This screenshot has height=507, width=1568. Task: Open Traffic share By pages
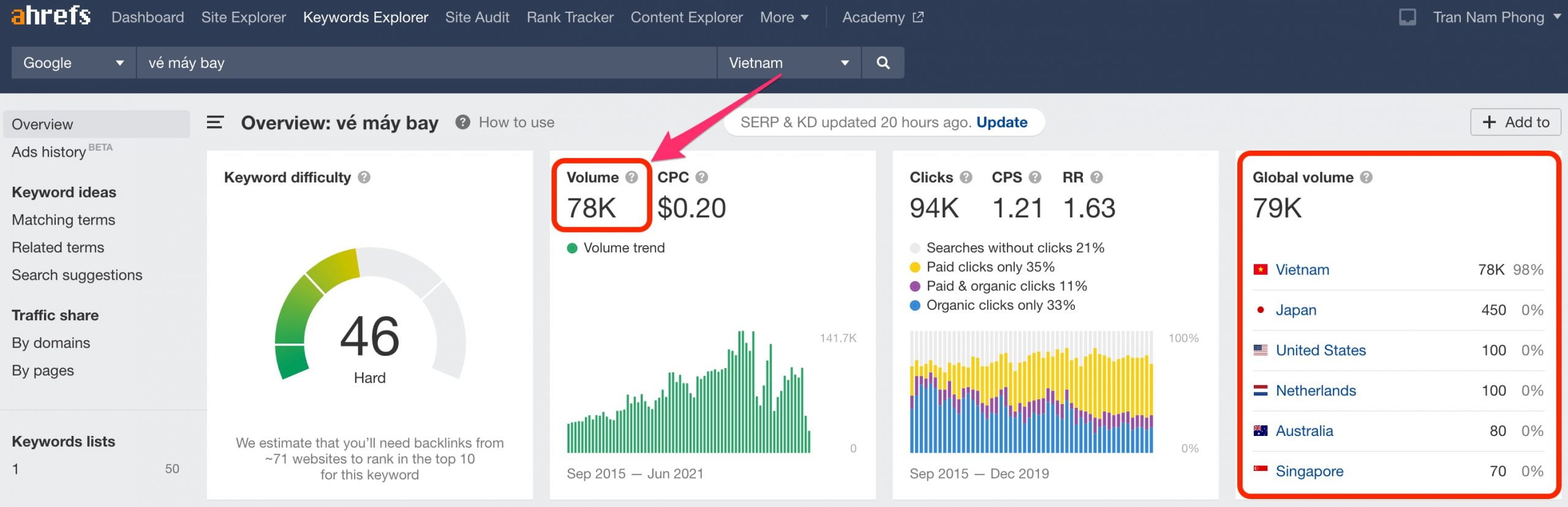click(x=43, y=370)
